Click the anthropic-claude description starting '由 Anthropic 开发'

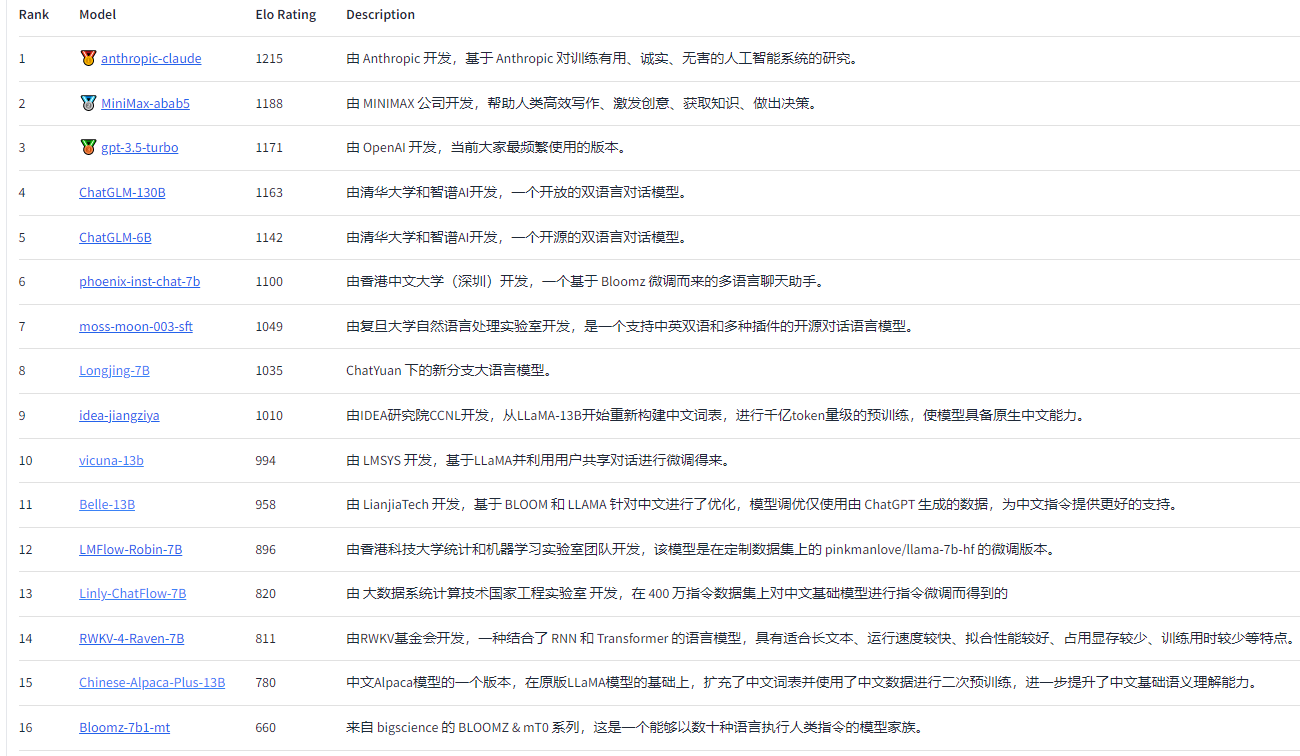tap(602, 58)
